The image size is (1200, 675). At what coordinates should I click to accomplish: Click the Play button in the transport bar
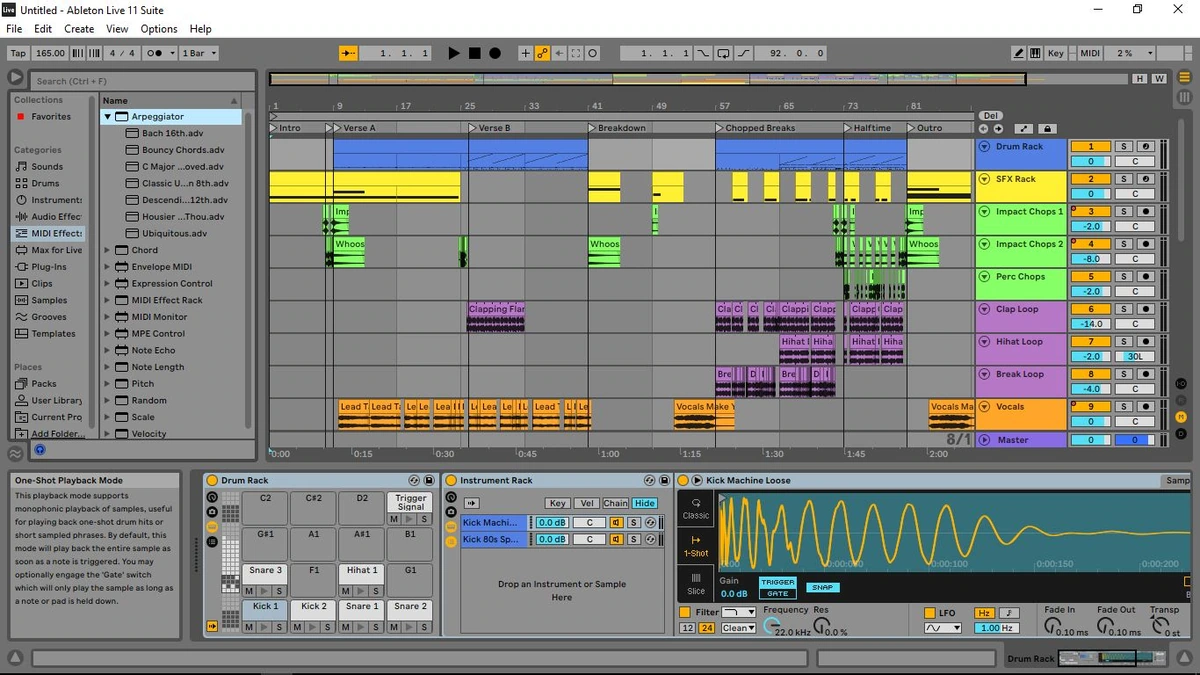pos(453,53)
